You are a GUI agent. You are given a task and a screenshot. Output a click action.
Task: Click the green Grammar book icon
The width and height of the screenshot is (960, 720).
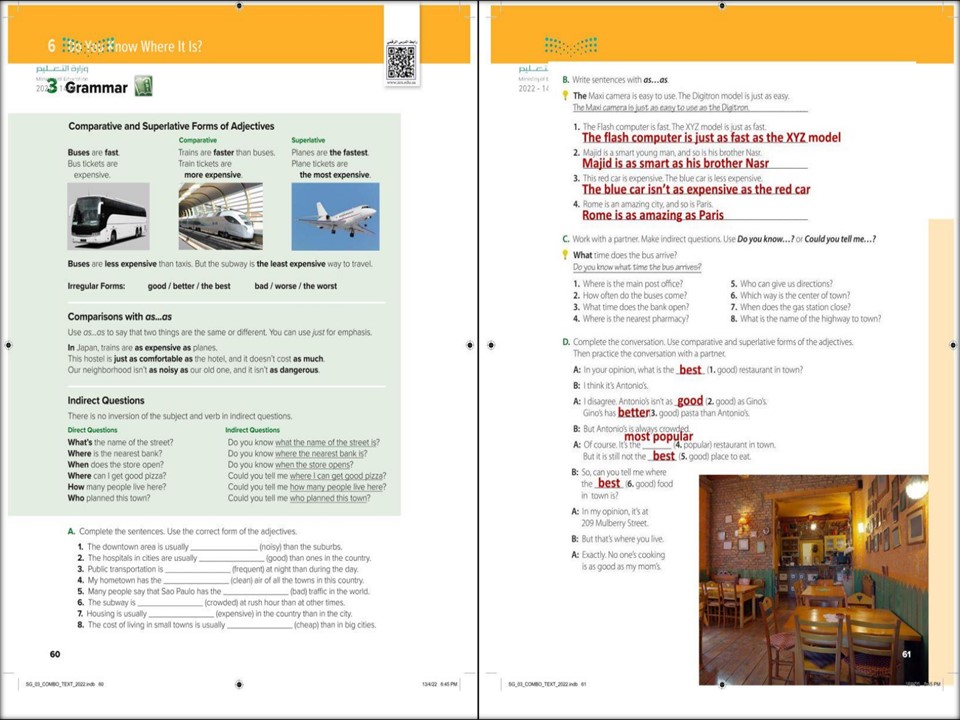click(x=143, y=87)
